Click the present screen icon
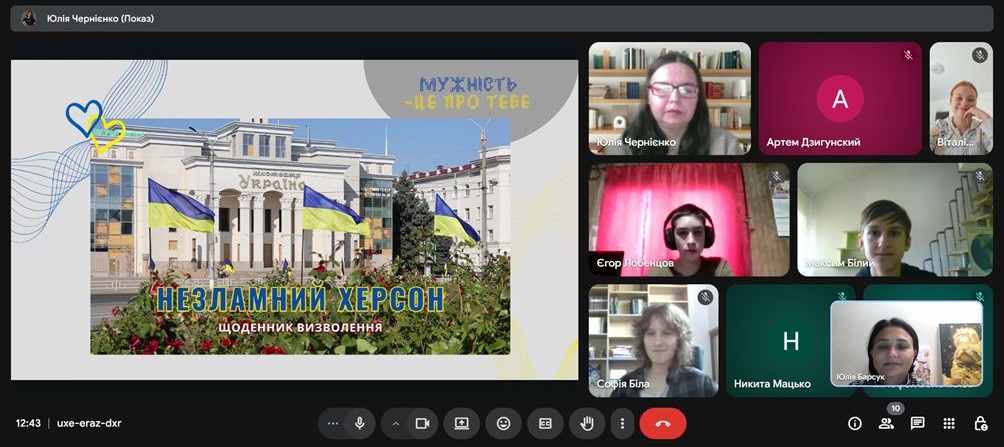 click(x=462, y=423)
